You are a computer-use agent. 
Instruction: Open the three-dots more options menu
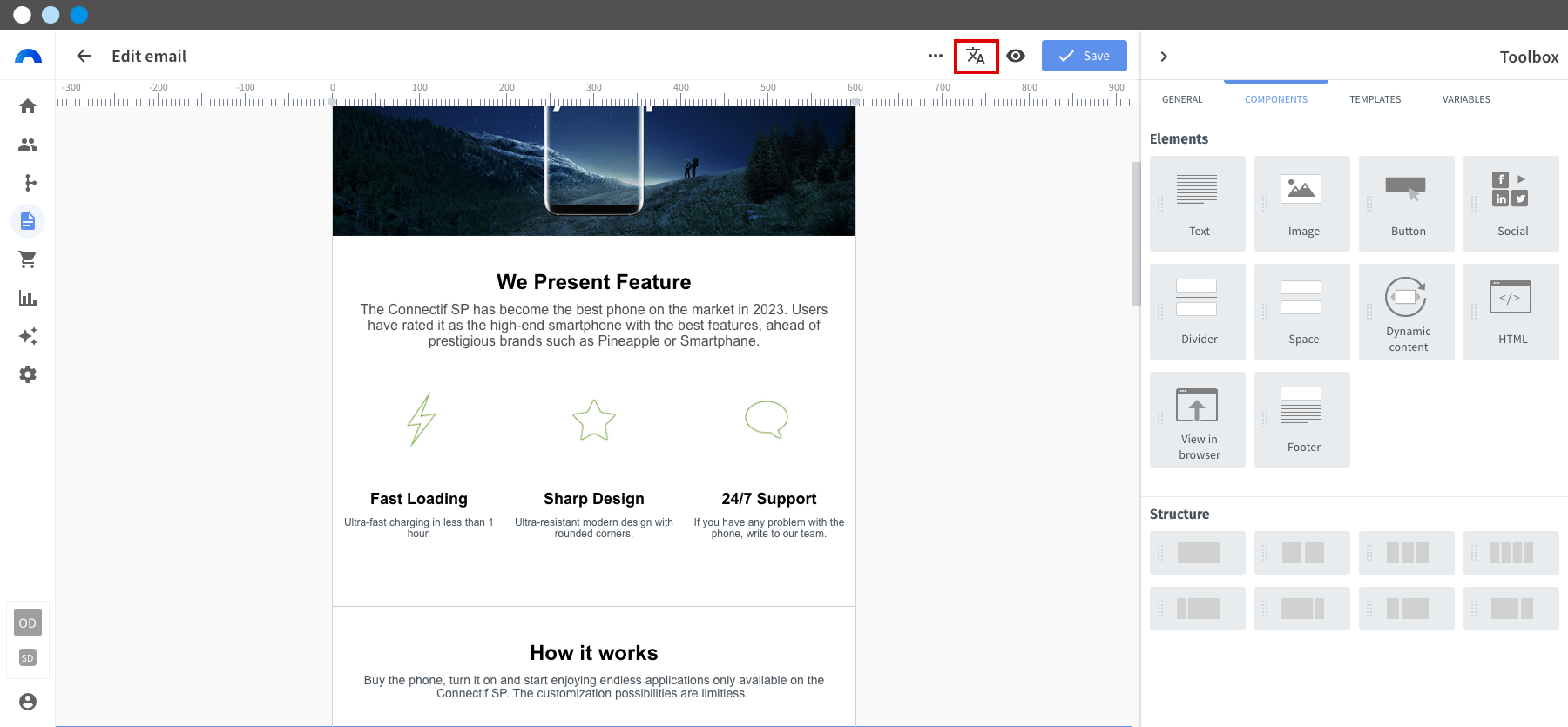click(936, 56)
